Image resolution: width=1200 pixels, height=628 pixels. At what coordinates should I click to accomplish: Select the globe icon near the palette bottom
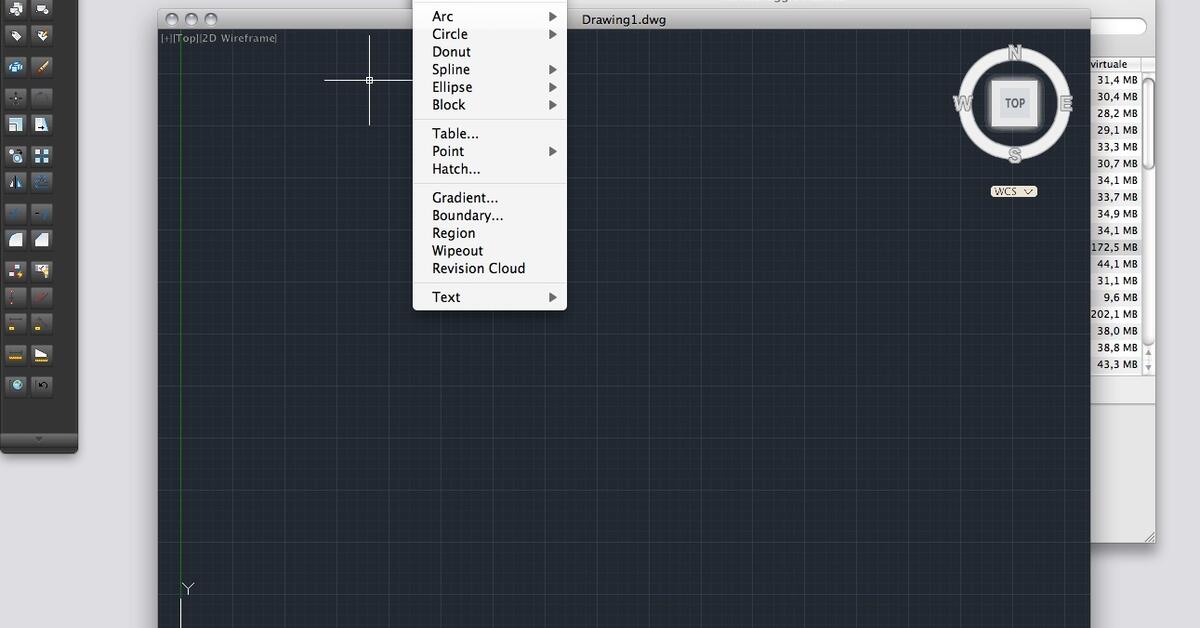pos(15,385)
